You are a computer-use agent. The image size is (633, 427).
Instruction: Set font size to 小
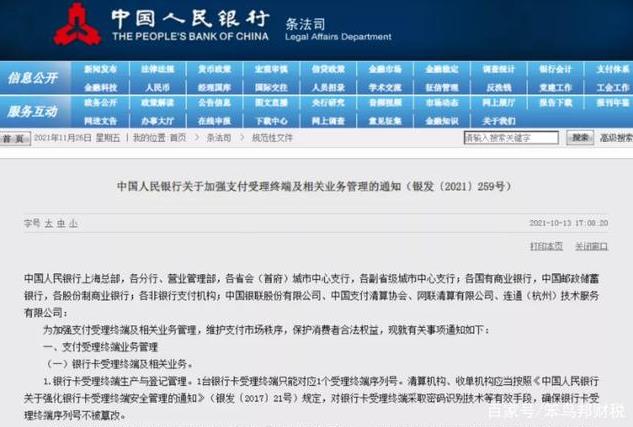pos(73,223)
